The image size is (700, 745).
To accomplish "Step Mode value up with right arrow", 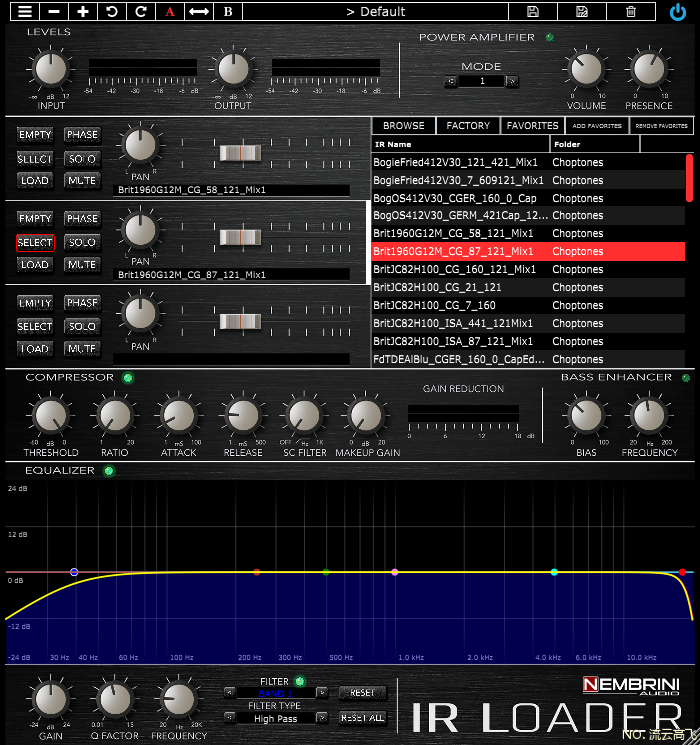I will click(512, 81).
